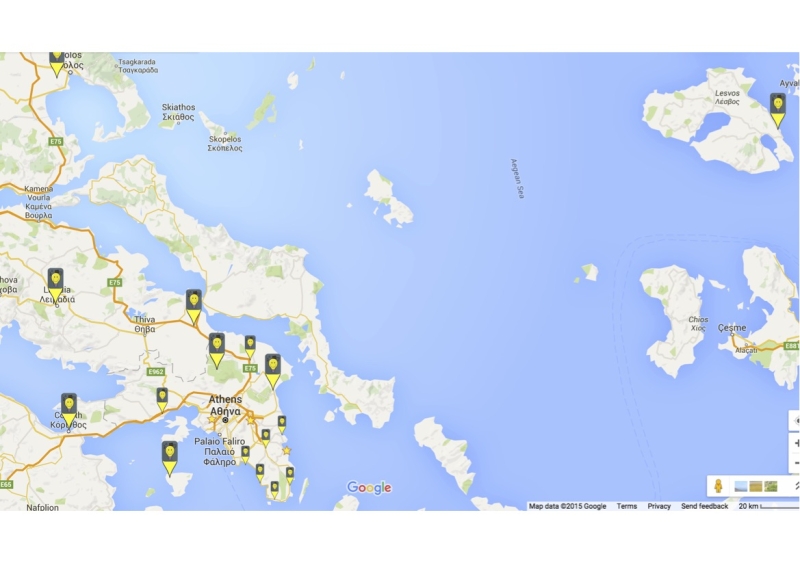Click the Nafplion label

pyautogui.click(x=42, y=507)
